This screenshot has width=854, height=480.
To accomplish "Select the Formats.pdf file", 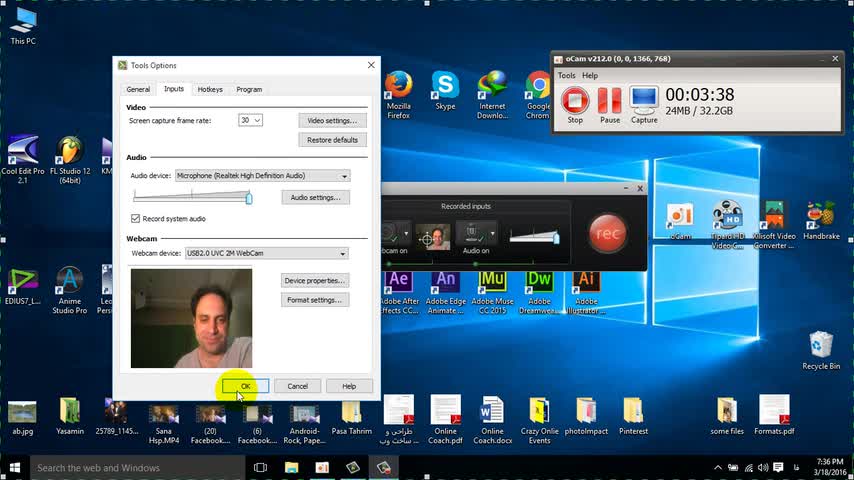I will [774, 415].
